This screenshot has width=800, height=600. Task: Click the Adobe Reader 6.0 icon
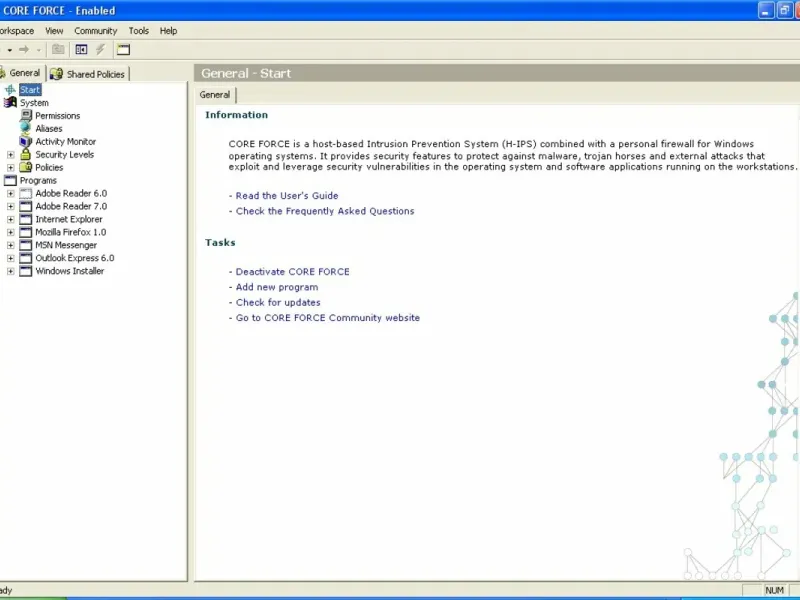[x=26, y=193]
